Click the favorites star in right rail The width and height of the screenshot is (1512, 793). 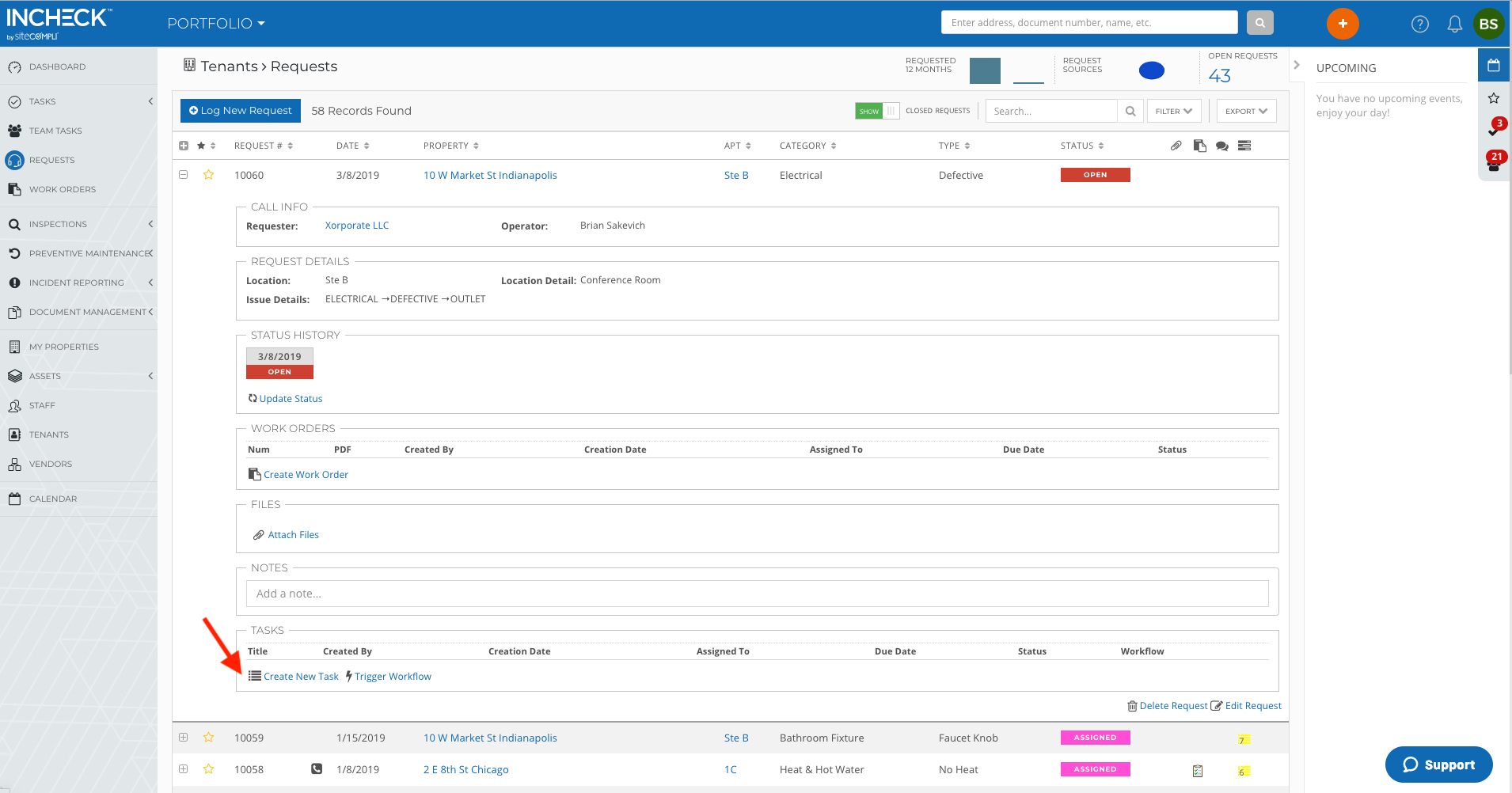coord(1493,98)
